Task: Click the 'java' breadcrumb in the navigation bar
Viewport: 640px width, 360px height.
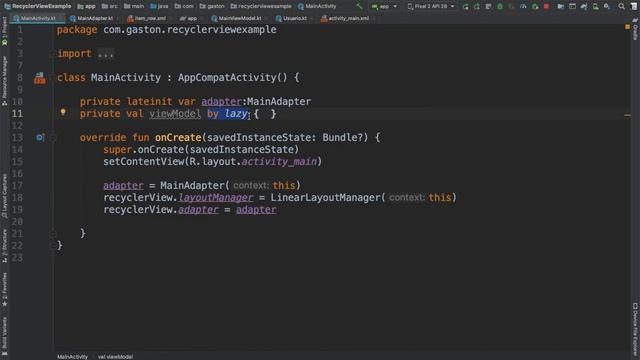Action: [x=159, y=6]
